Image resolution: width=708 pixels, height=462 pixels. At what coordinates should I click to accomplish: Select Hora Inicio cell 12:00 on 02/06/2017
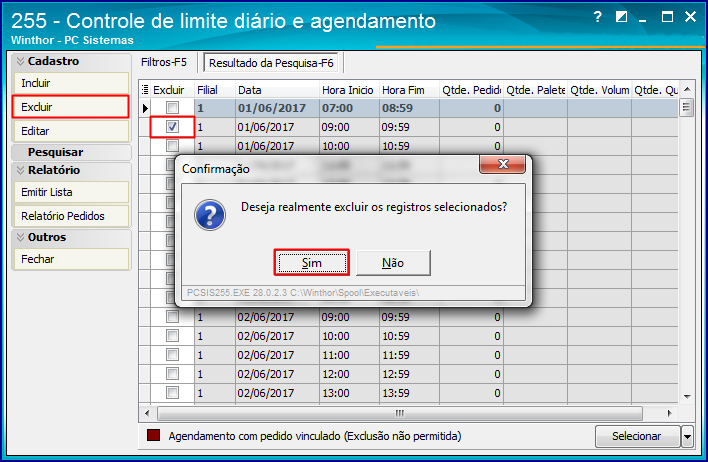349,374
